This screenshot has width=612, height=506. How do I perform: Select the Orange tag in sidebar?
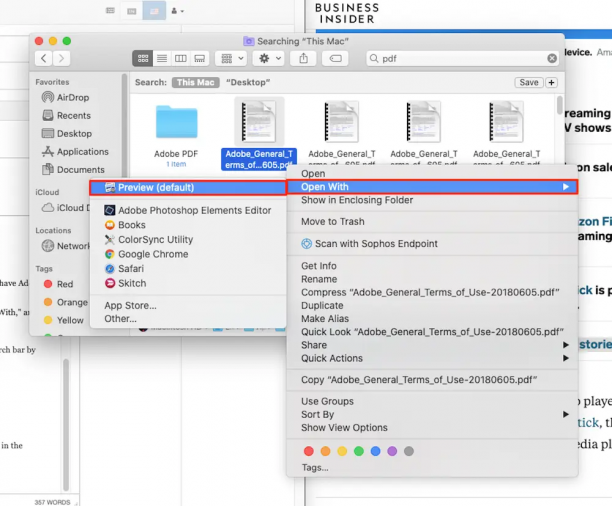[x=66, y=302]
